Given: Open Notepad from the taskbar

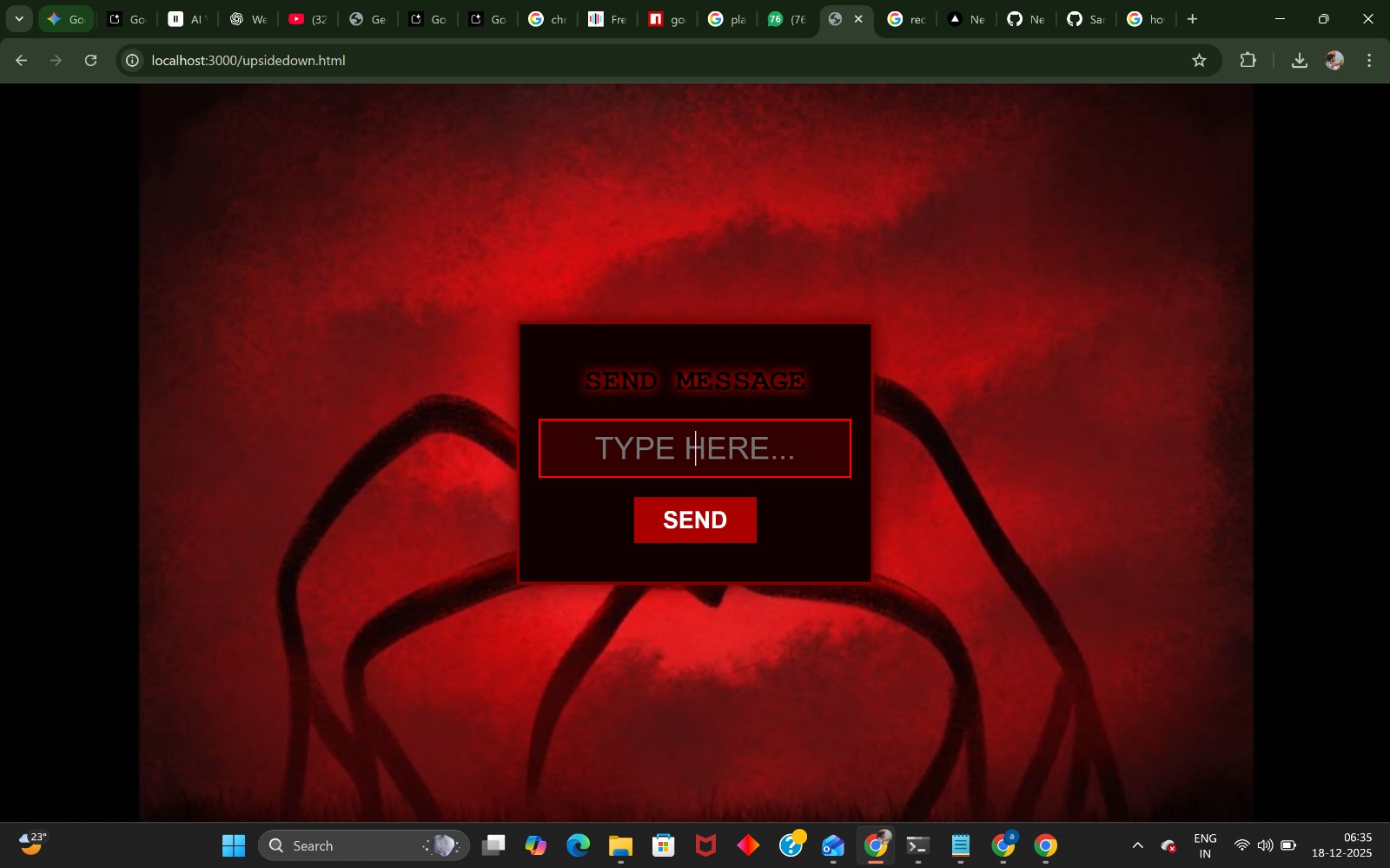Looking at the screenshot, I should point(961,845).
